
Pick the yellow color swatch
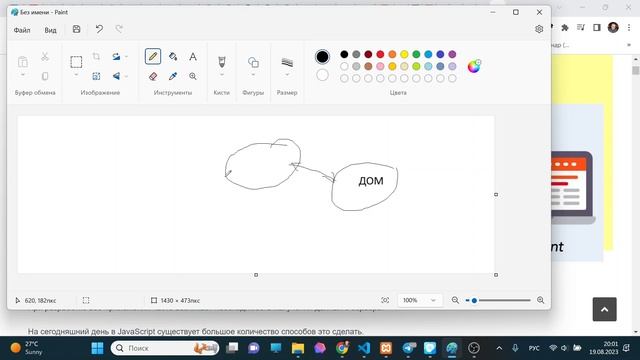click(x=404, y=54)
